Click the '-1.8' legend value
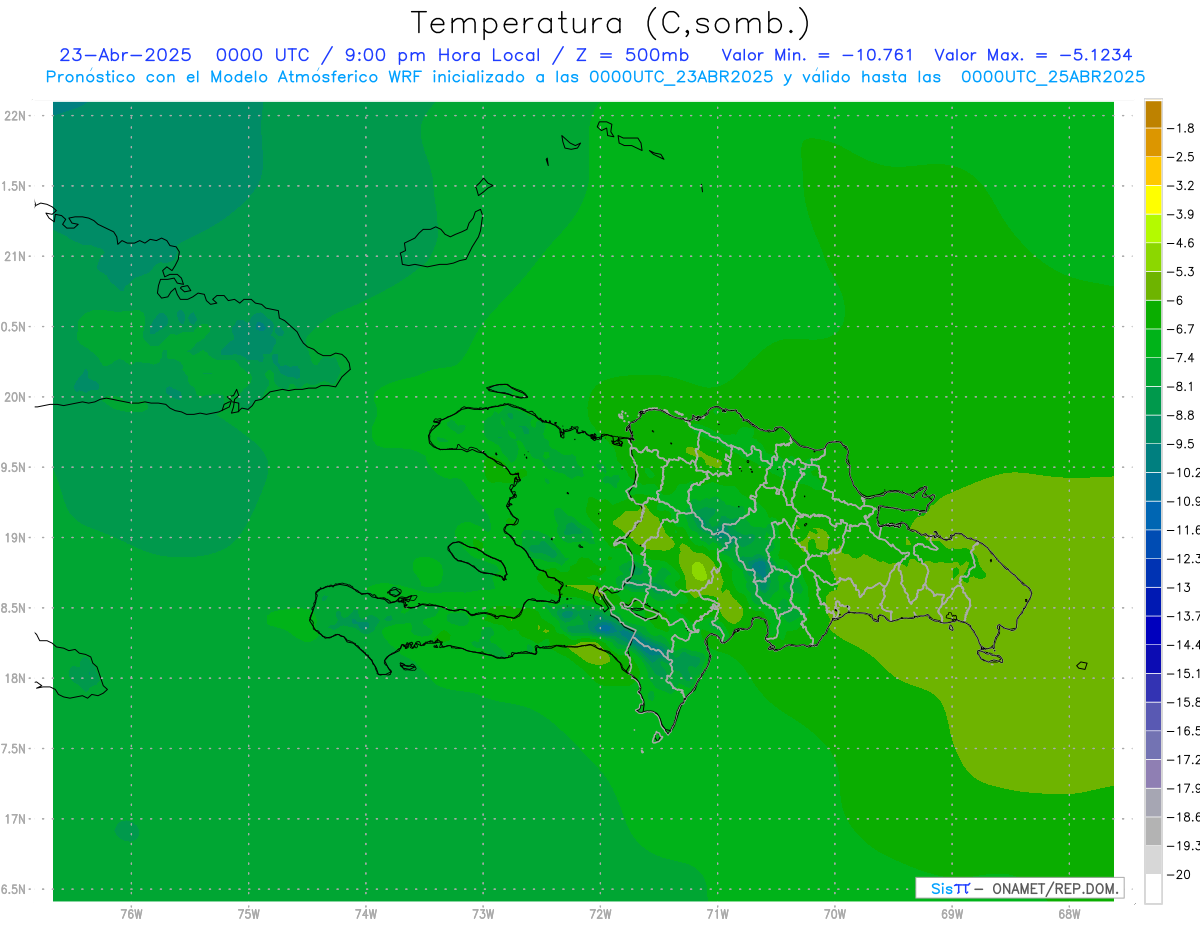Screen dimensions: 1200x927 coord(1182,128)
